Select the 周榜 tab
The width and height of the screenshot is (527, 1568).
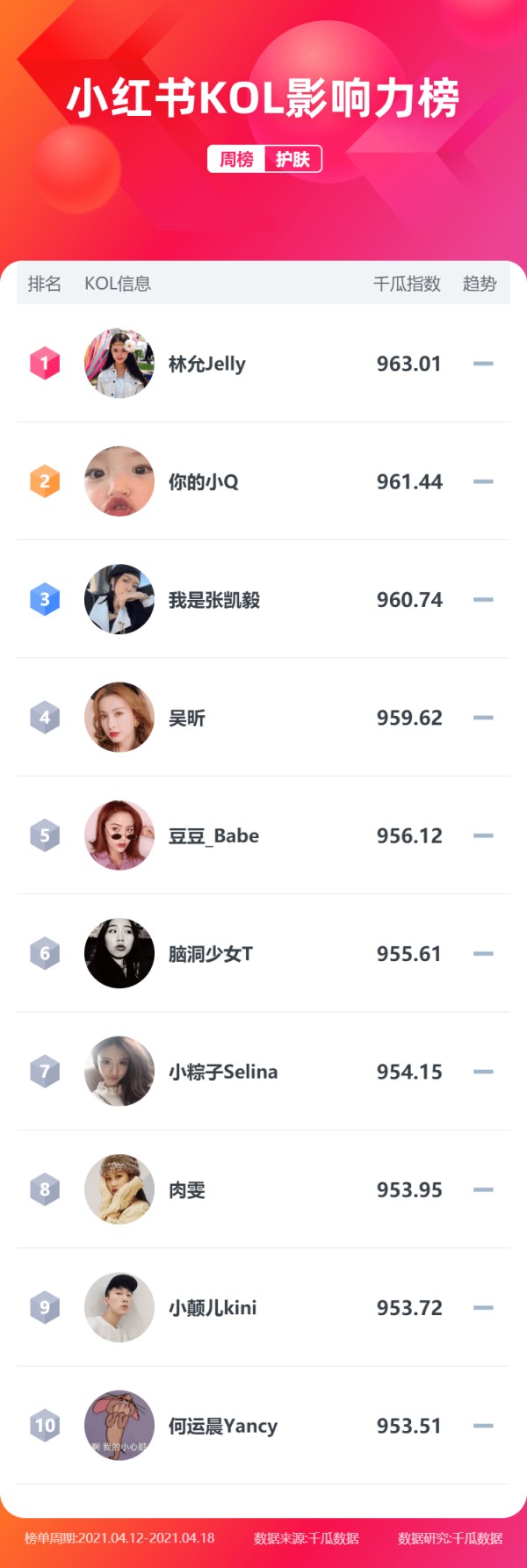[236, 159]
